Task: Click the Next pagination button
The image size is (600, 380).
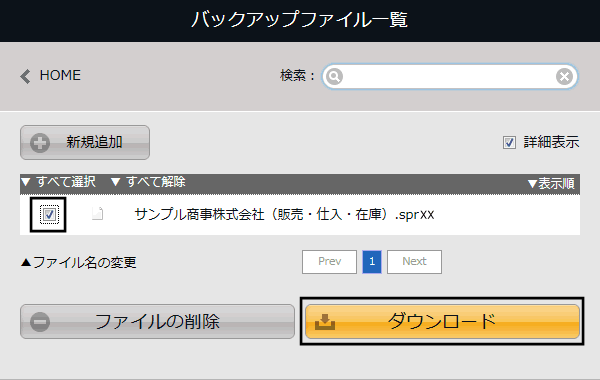Action: click(x=414, y=262)
